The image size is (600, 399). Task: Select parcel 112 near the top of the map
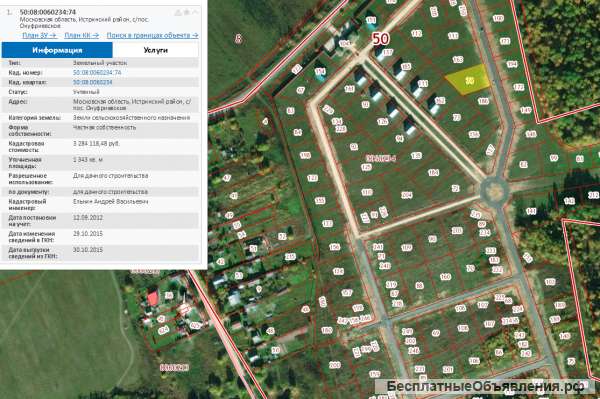tap(417, 34)
